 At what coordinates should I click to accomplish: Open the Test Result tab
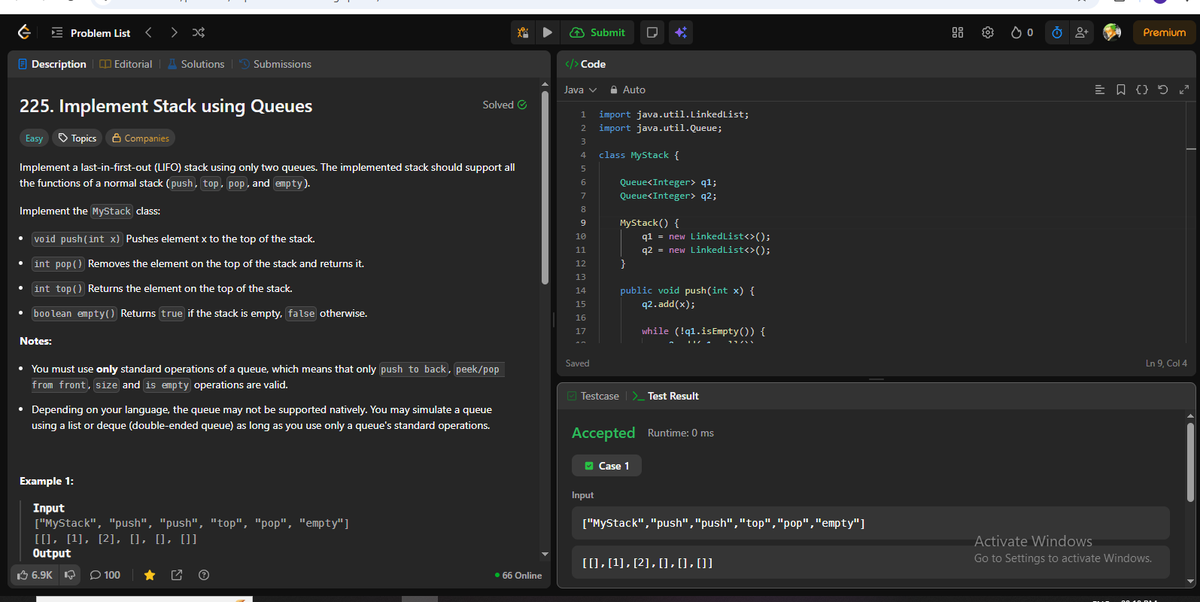tap(666, 396)
